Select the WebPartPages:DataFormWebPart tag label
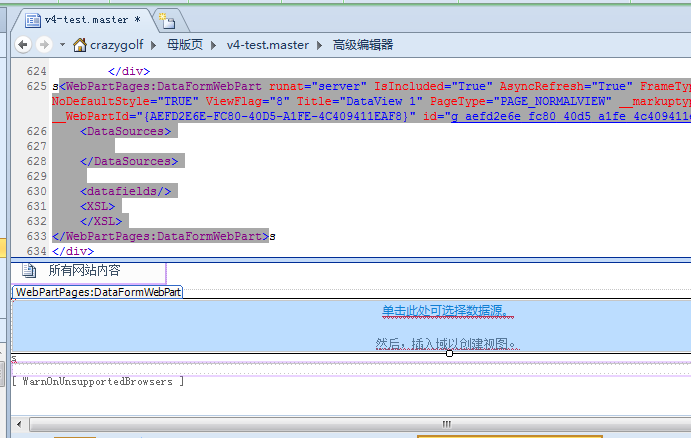Screen dimensions: 691x438 [x=97, y=292]
